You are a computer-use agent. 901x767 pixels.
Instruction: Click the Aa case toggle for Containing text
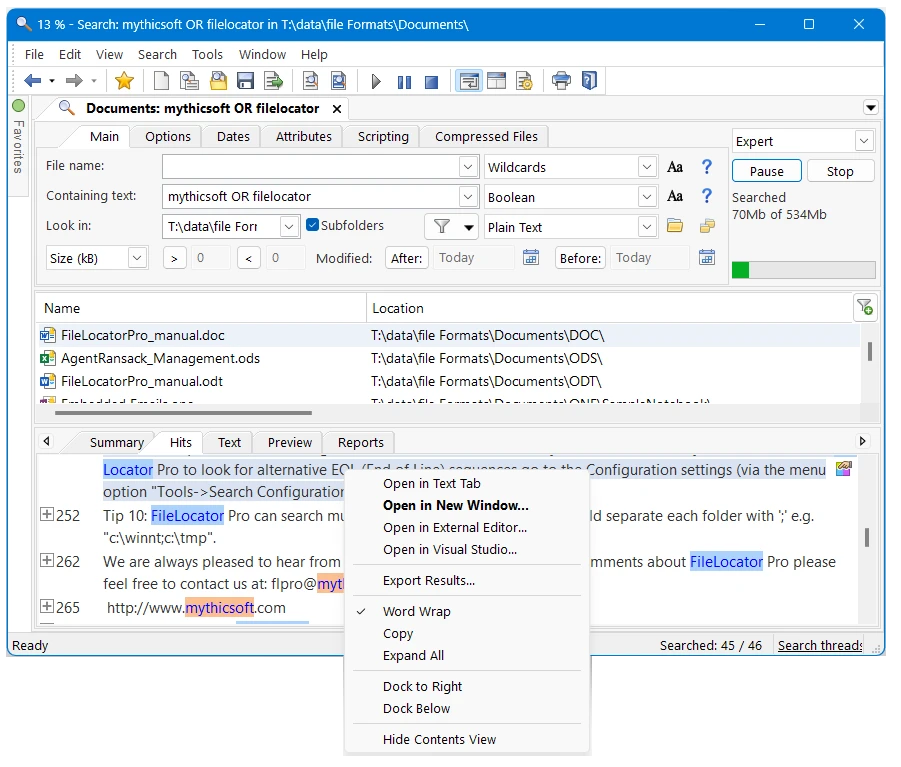point(675,196)
